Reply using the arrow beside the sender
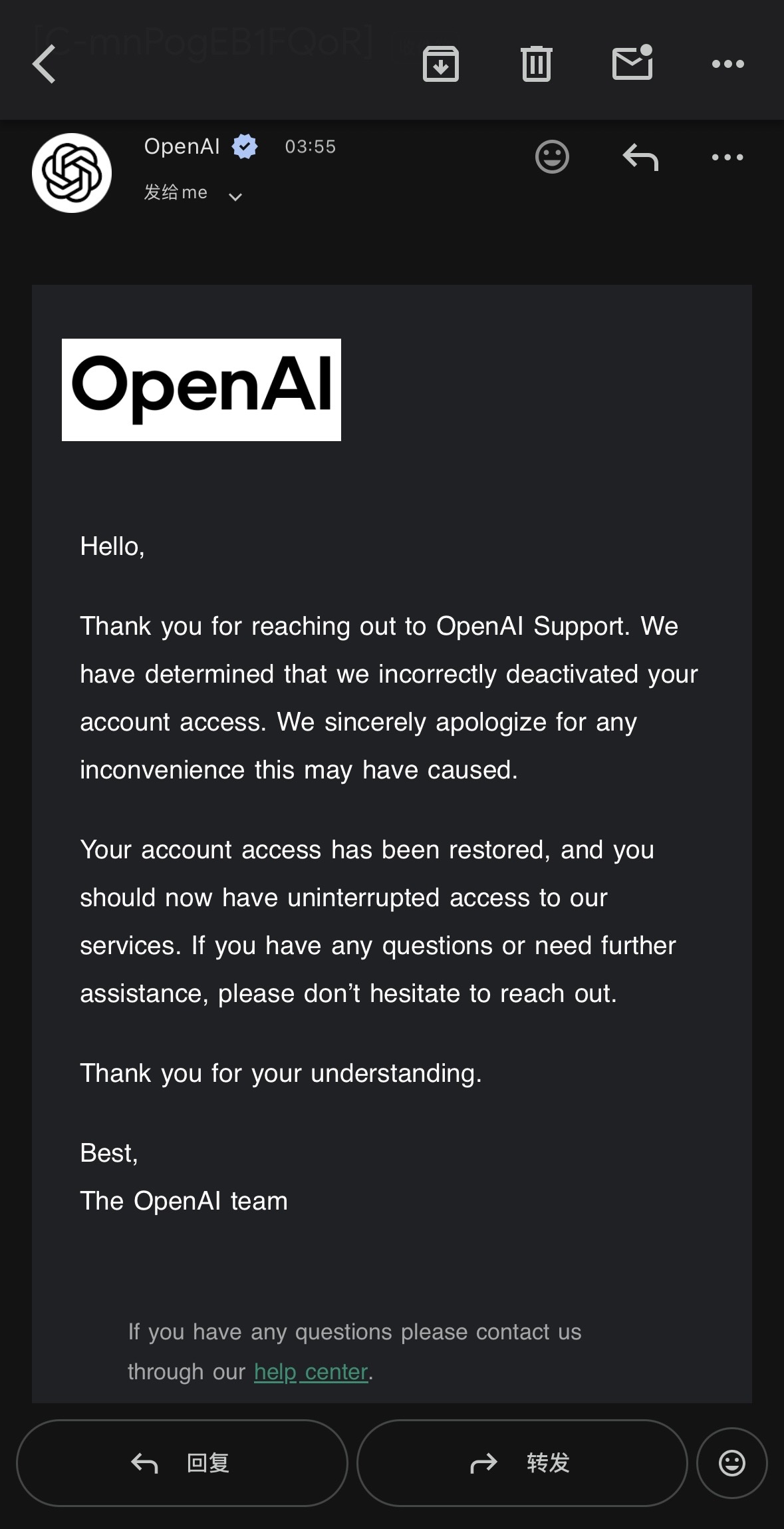Image resolution: width=784 pixels, height=1529 pixels. [640, 157]
